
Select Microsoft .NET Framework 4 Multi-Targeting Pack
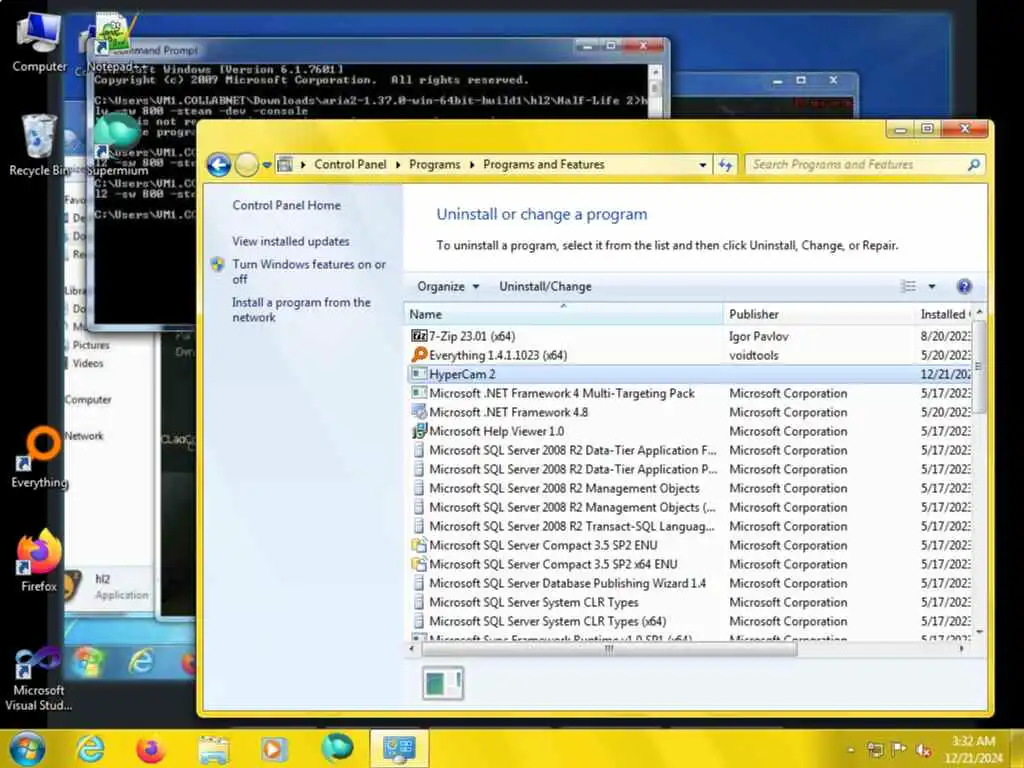tap(689, 393)
